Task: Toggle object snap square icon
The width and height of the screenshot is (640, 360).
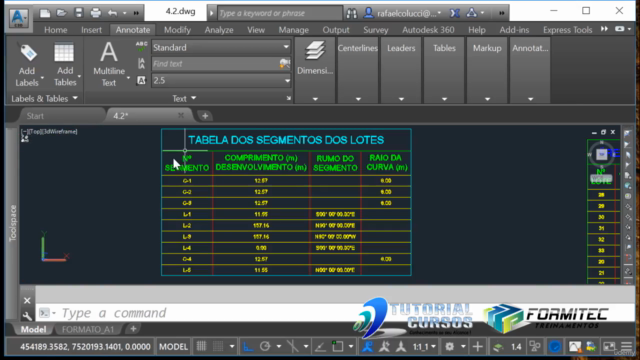Action: click(x=338, y=347)
